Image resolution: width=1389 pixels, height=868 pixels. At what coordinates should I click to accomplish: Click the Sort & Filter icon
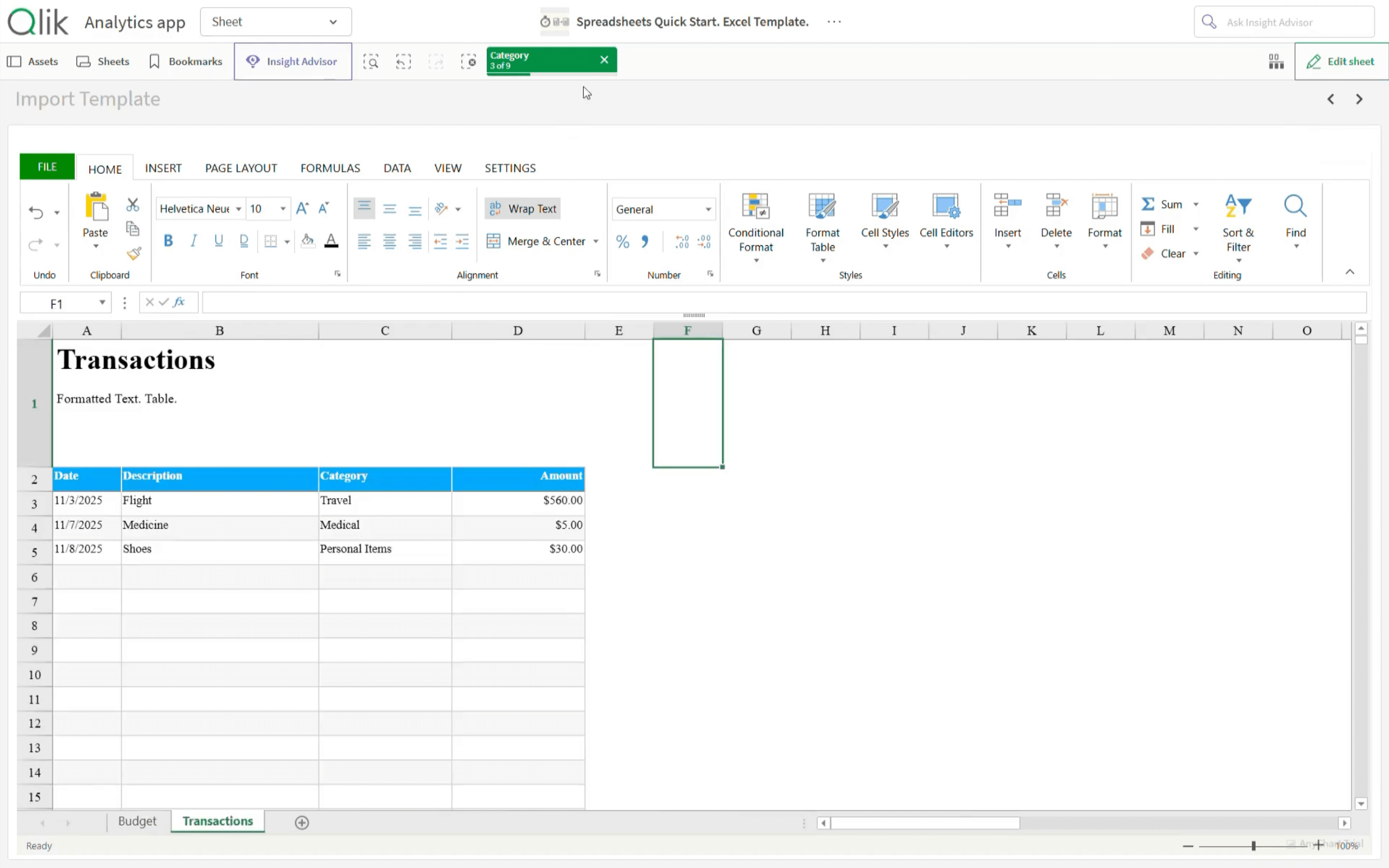[1238, 206]
